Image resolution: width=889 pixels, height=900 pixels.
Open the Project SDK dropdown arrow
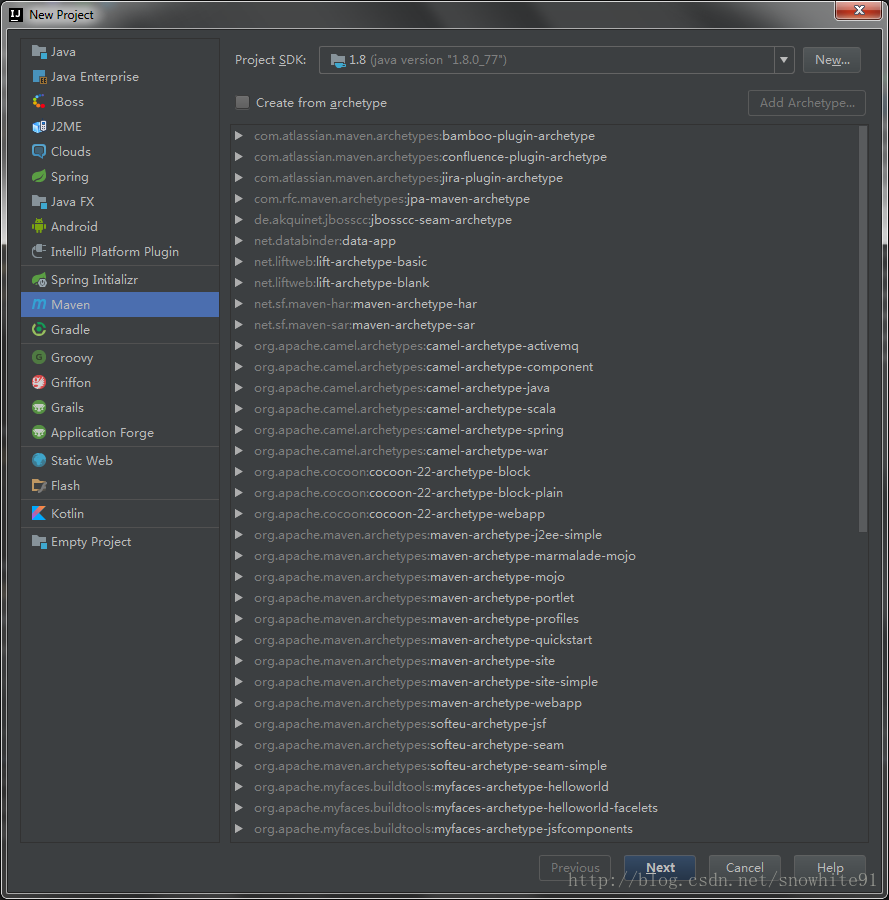(784, 60)
